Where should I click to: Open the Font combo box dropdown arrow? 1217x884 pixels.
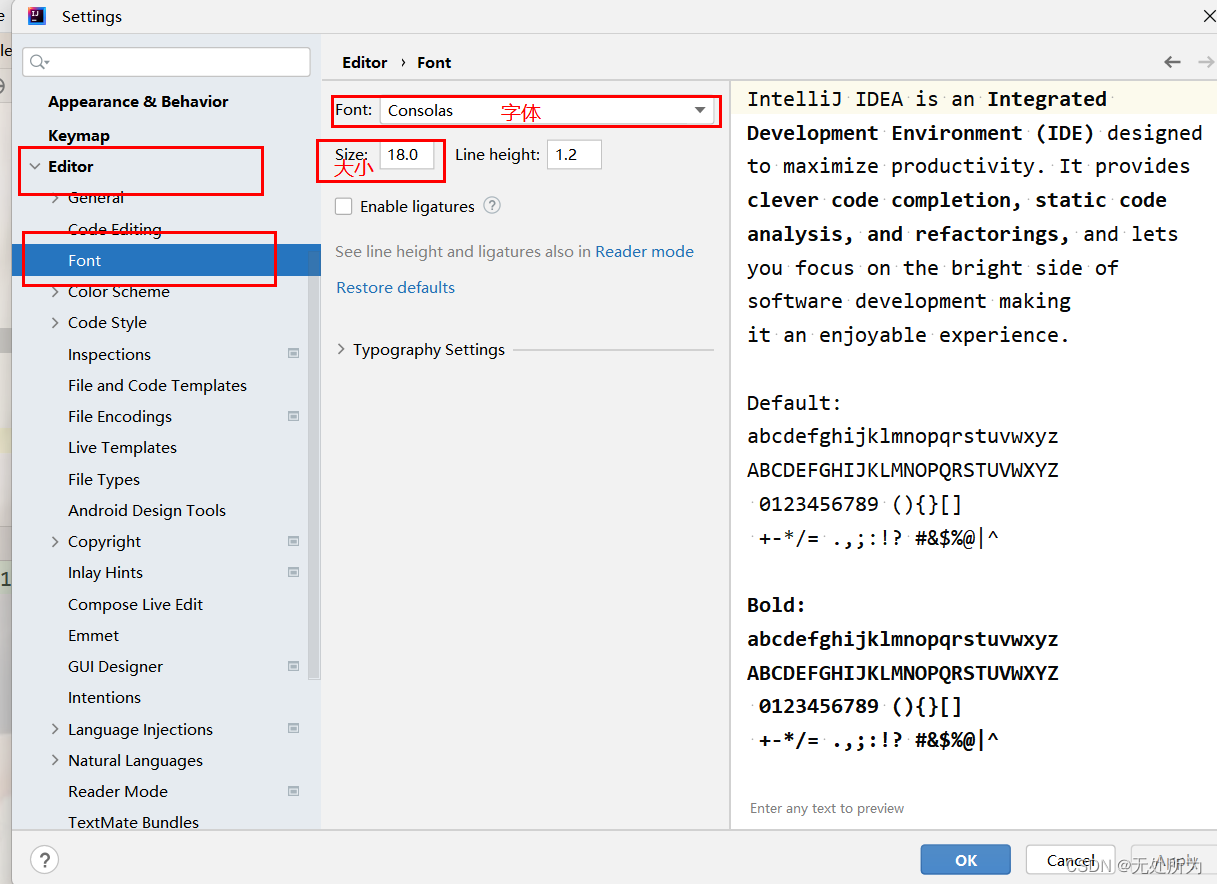click(x=700, y=110)
